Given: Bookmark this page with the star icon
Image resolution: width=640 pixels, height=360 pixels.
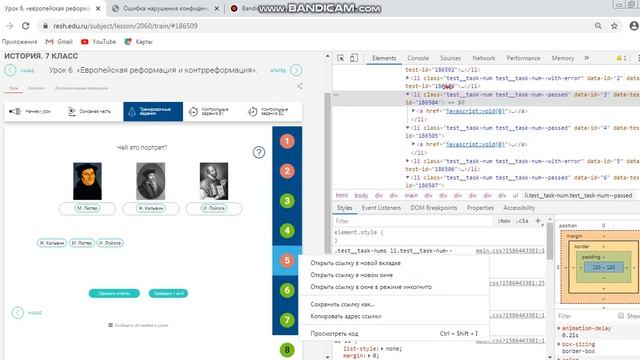Looking at the screenshot, I should coord(614,26).
